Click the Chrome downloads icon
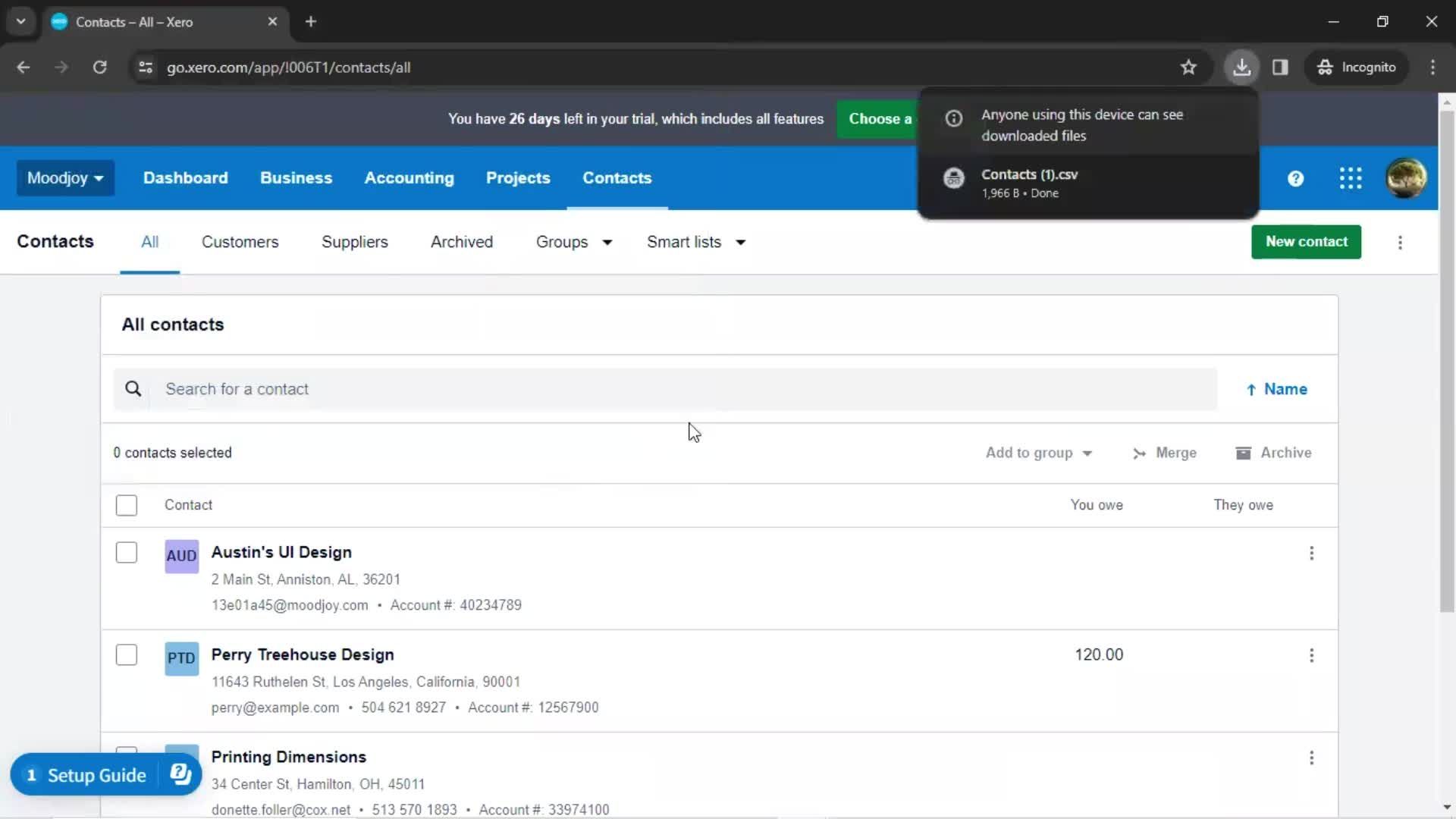 pos(1241,67)
